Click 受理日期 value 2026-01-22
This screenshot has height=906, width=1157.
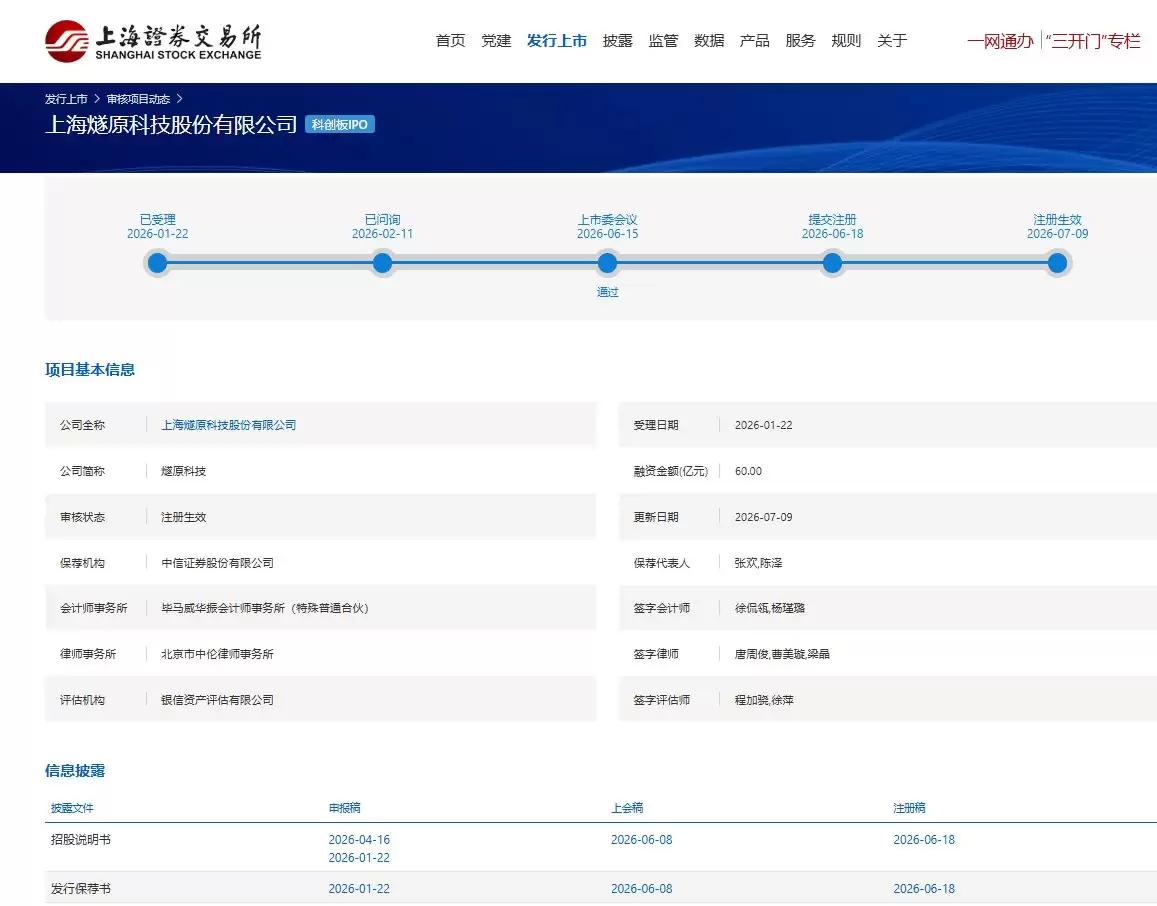pyautogui.click(x=764, y=425)
